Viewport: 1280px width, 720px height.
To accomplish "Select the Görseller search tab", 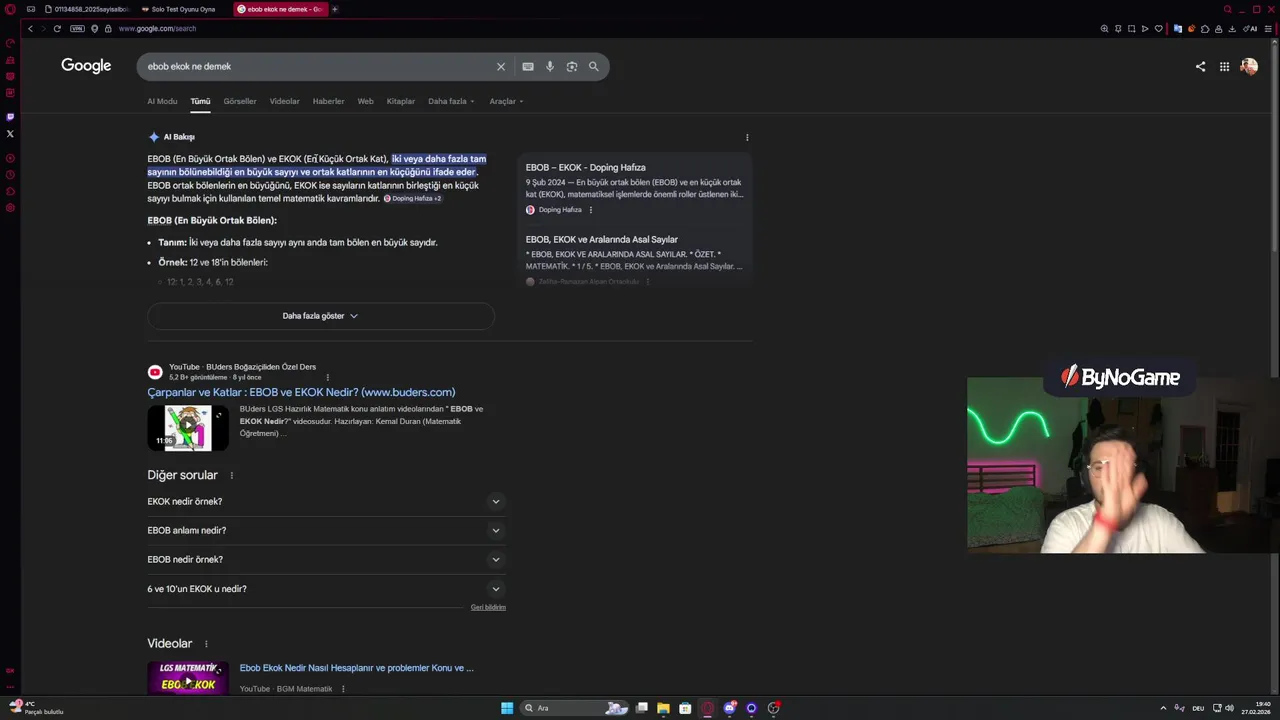I will (240, 101).
